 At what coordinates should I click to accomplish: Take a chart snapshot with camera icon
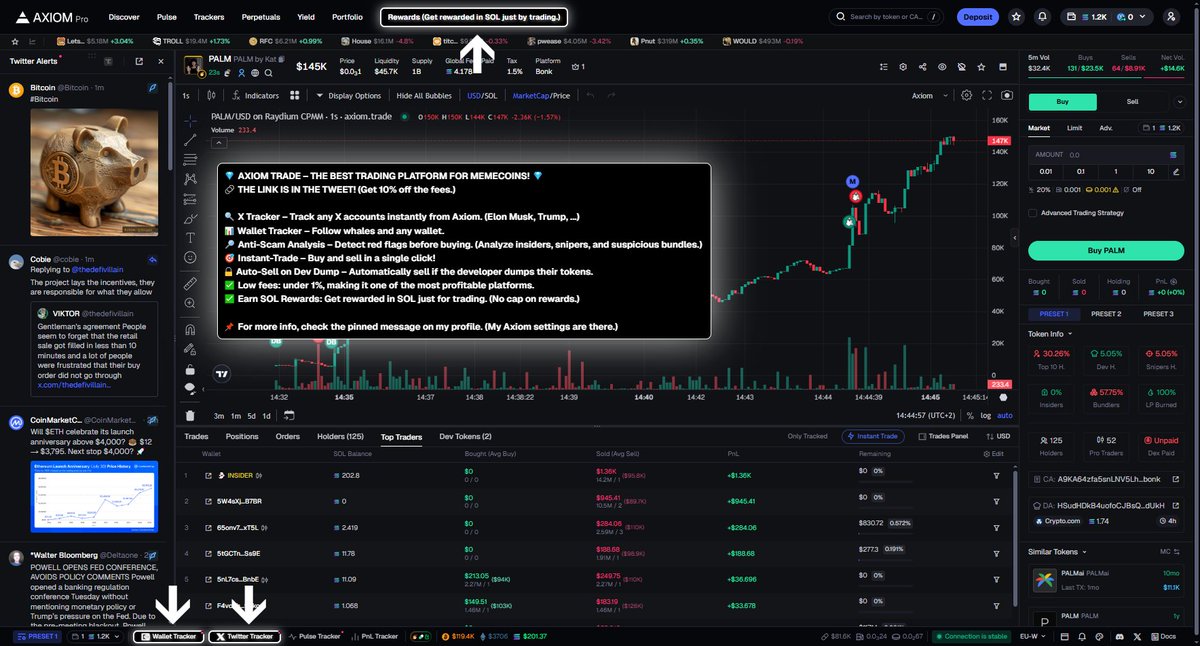tap(1006, 95)
